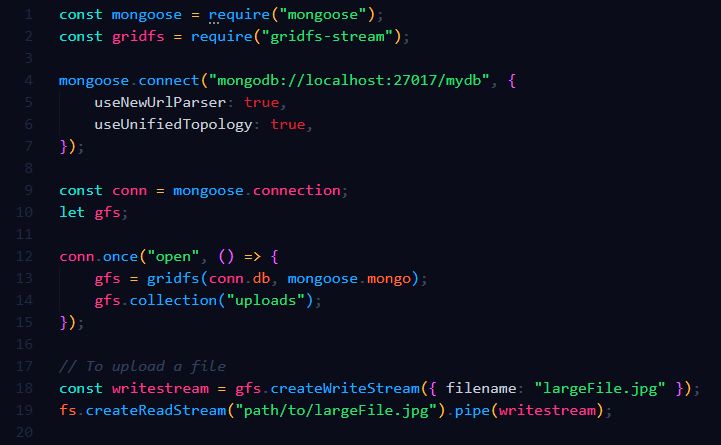Click the mongodb connection URL string
Image resolution: width=721 pixels, height=445 pixels.
pyautogui.click(x=349, y=80)
